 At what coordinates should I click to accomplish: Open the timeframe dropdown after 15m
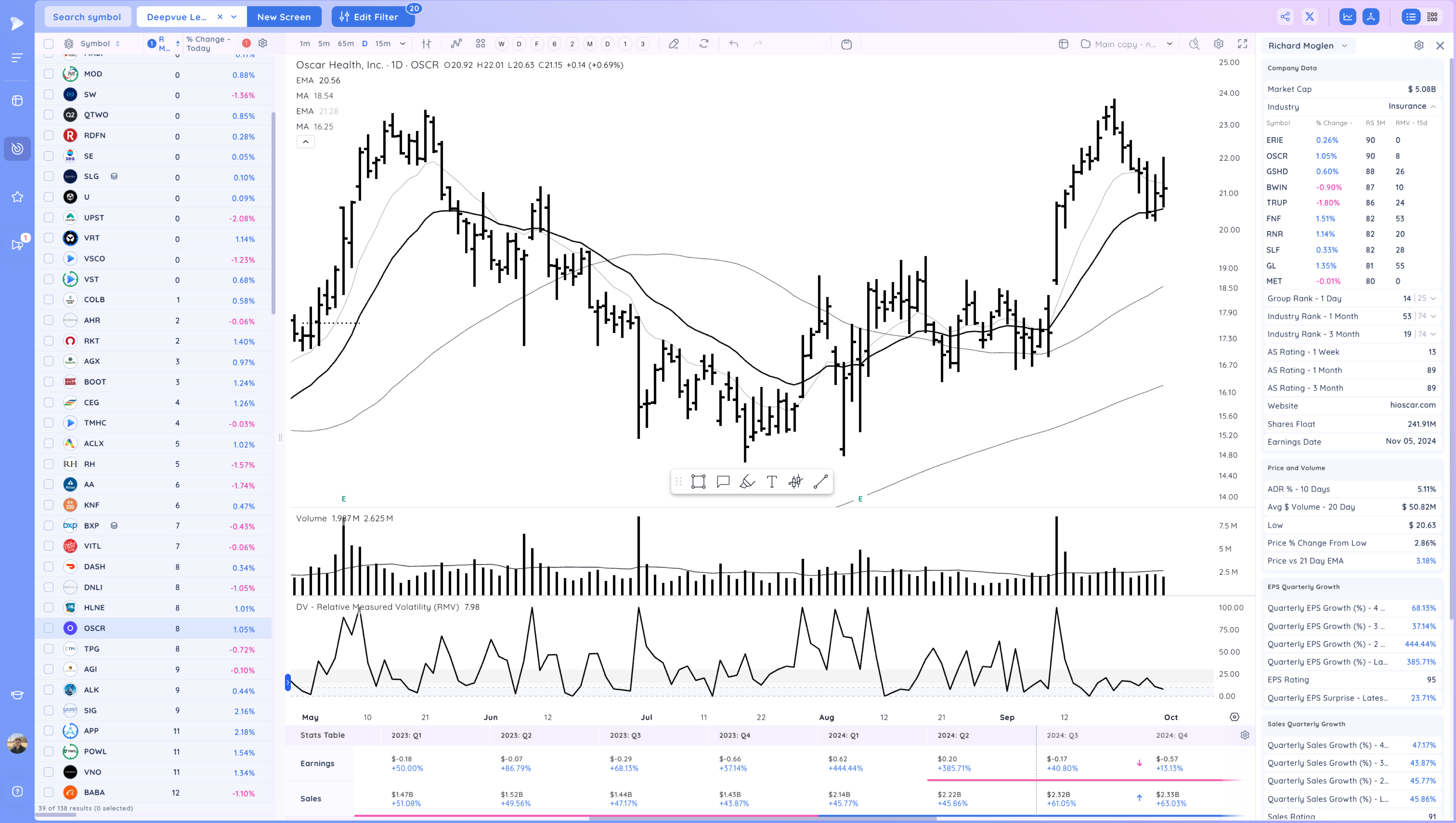pyautogui.click(x=403, y=44)
